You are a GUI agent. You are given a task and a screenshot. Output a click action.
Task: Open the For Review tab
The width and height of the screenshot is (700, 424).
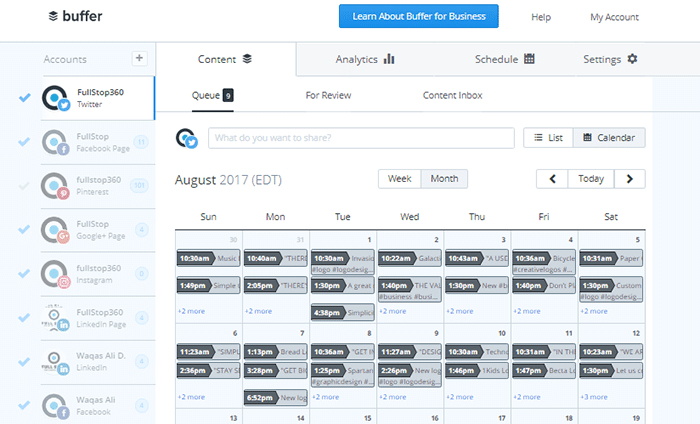pyautogui.click(x=328, y=96)
